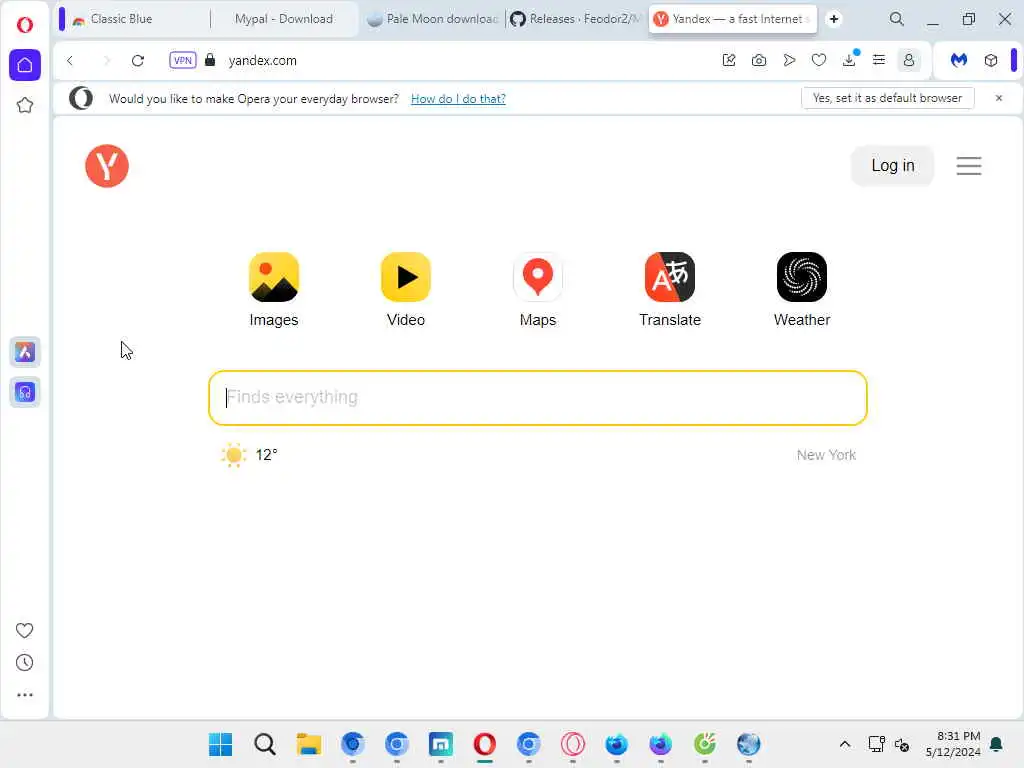1024x768 pixels.
Task: Open the extensions cube icon
Action: click(991, 60)
